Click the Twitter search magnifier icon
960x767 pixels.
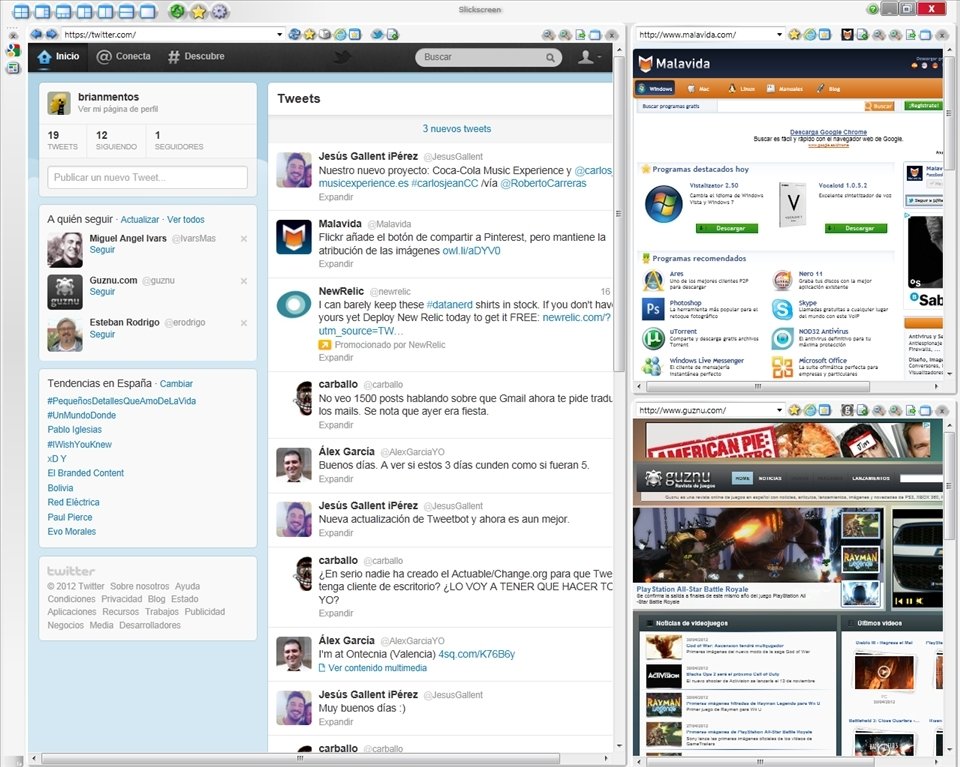point(550,58)
